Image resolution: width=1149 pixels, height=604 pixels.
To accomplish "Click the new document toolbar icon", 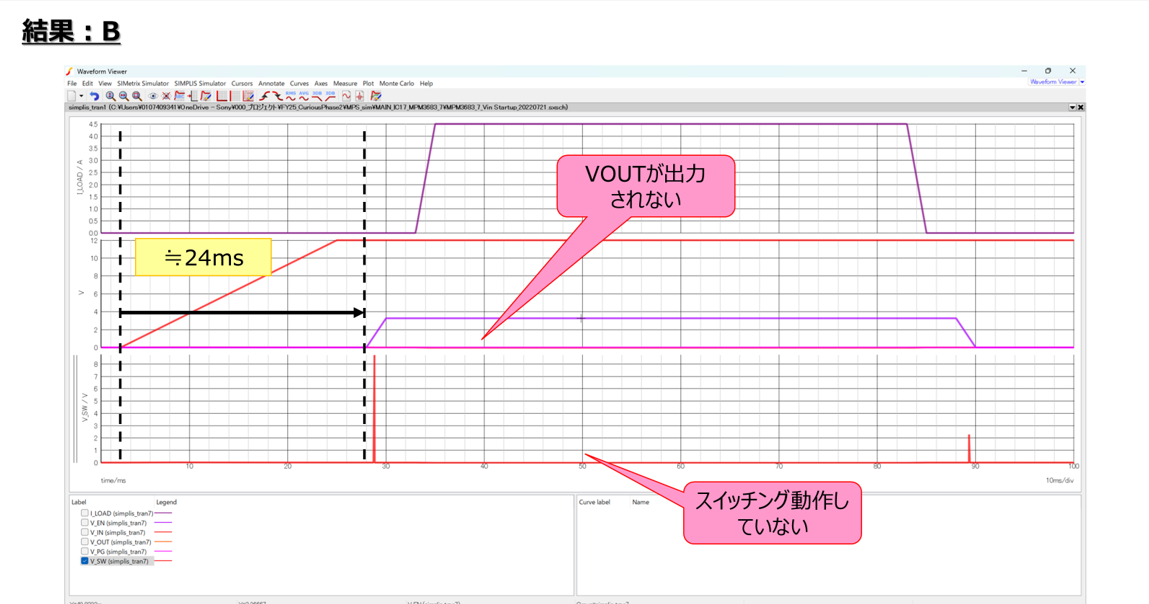I will click(71, 97).
